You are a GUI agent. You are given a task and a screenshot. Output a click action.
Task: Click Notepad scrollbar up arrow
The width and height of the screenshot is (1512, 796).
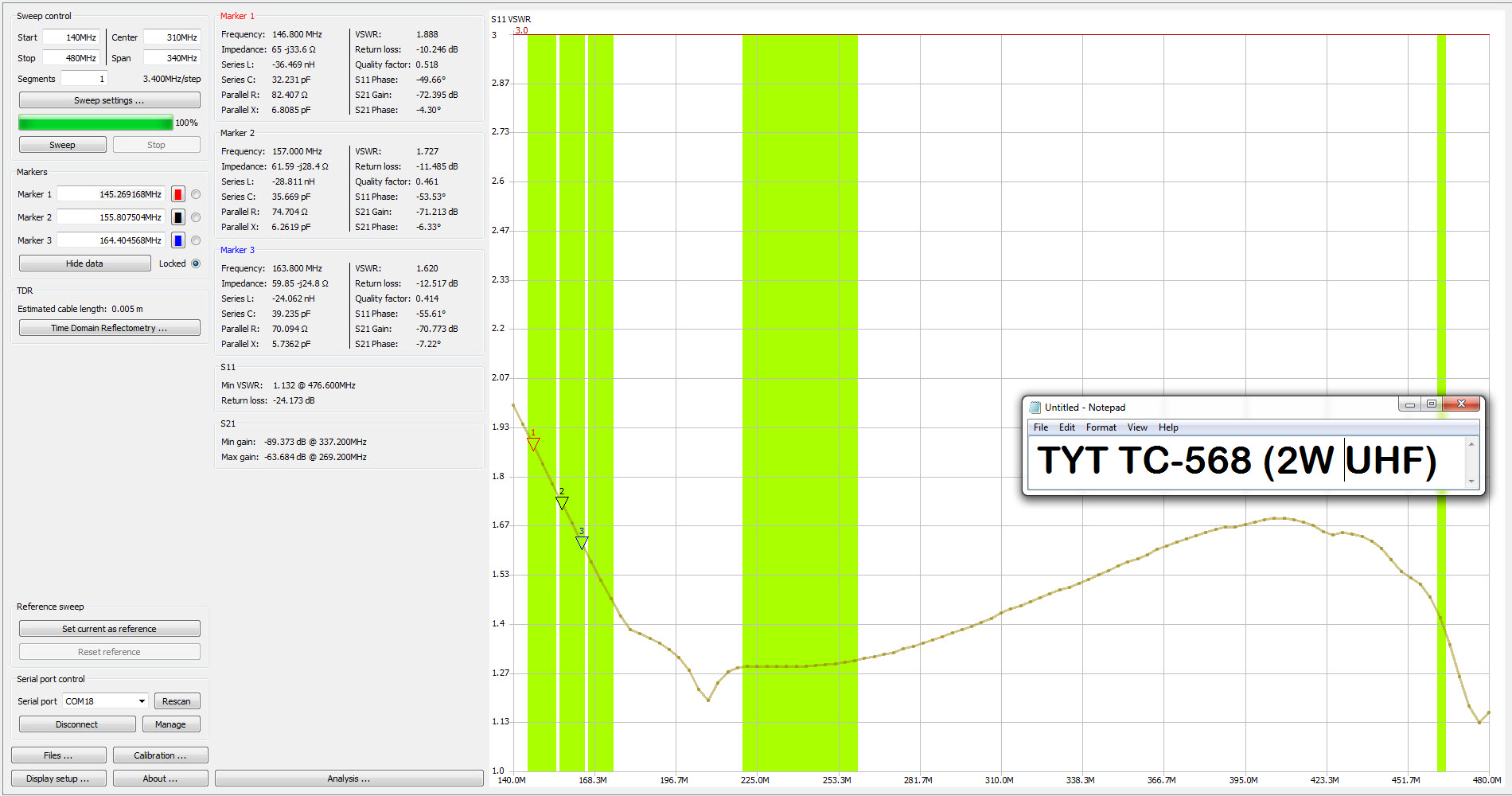click(1471, 443)
